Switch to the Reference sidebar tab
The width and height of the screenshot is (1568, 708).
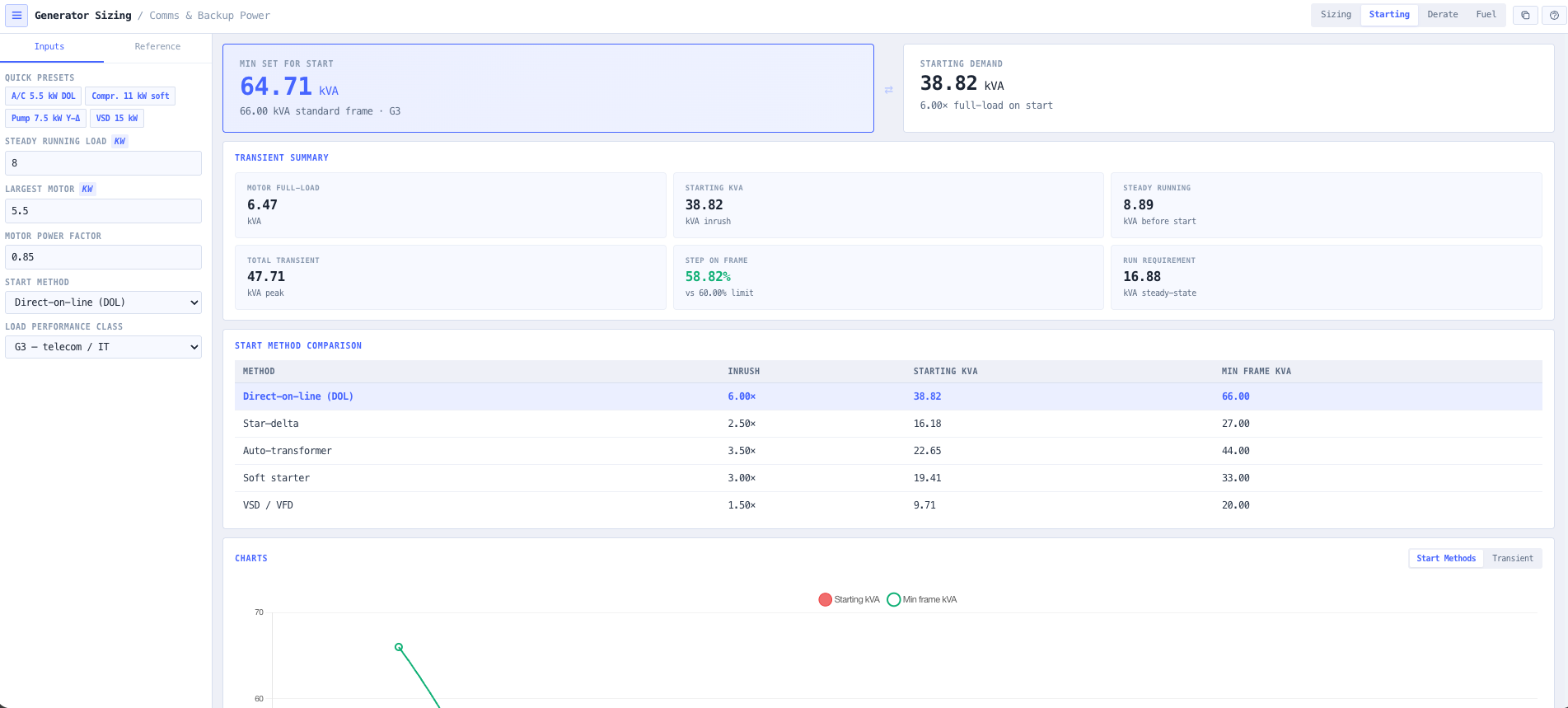157,47
